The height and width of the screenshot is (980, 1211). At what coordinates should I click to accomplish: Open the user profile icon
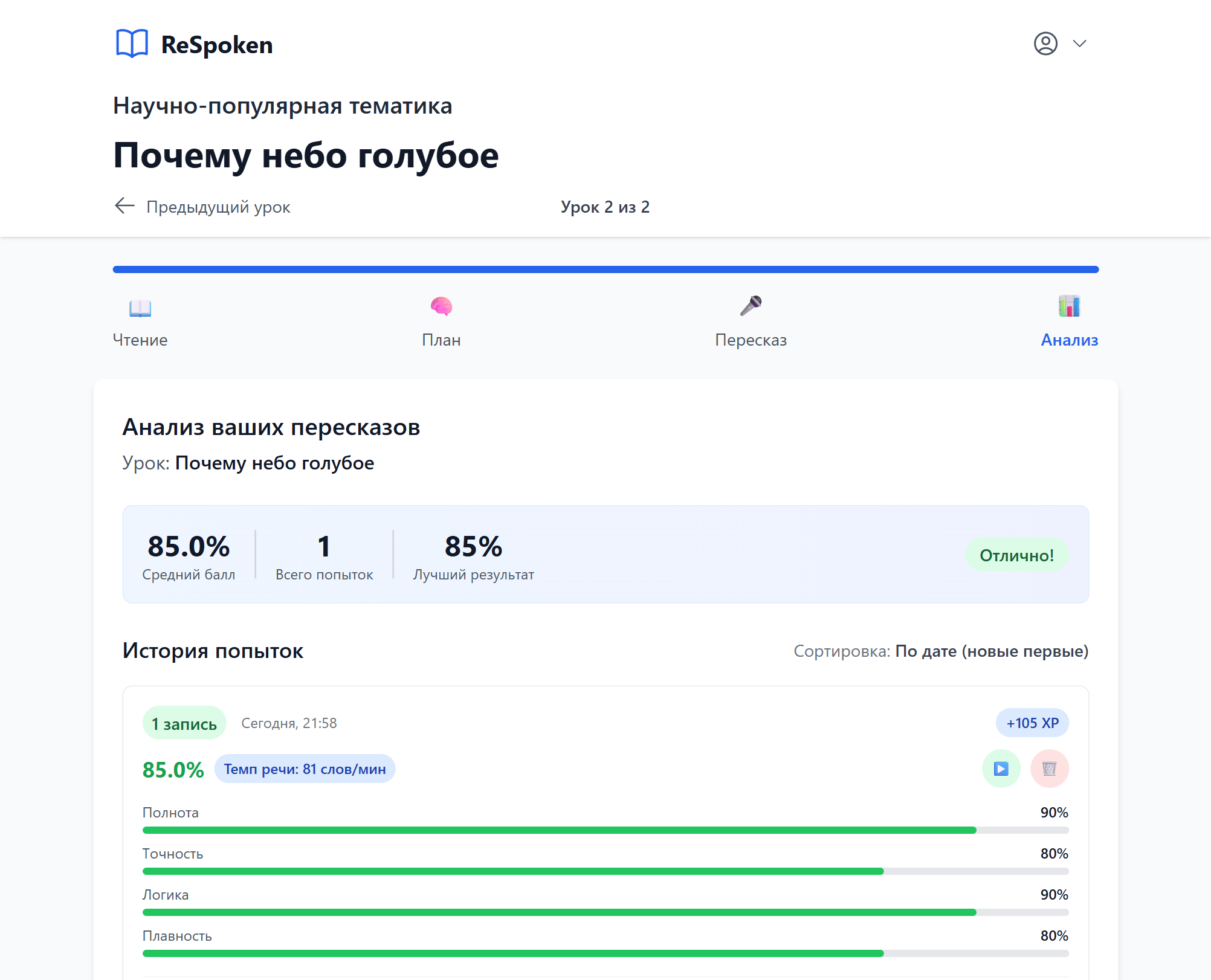click(1047, 44)
